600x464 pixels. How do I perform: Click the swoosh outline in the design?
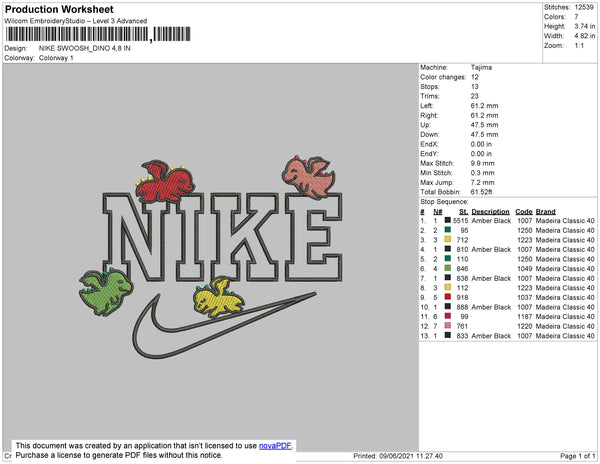[x=224, y=326]
